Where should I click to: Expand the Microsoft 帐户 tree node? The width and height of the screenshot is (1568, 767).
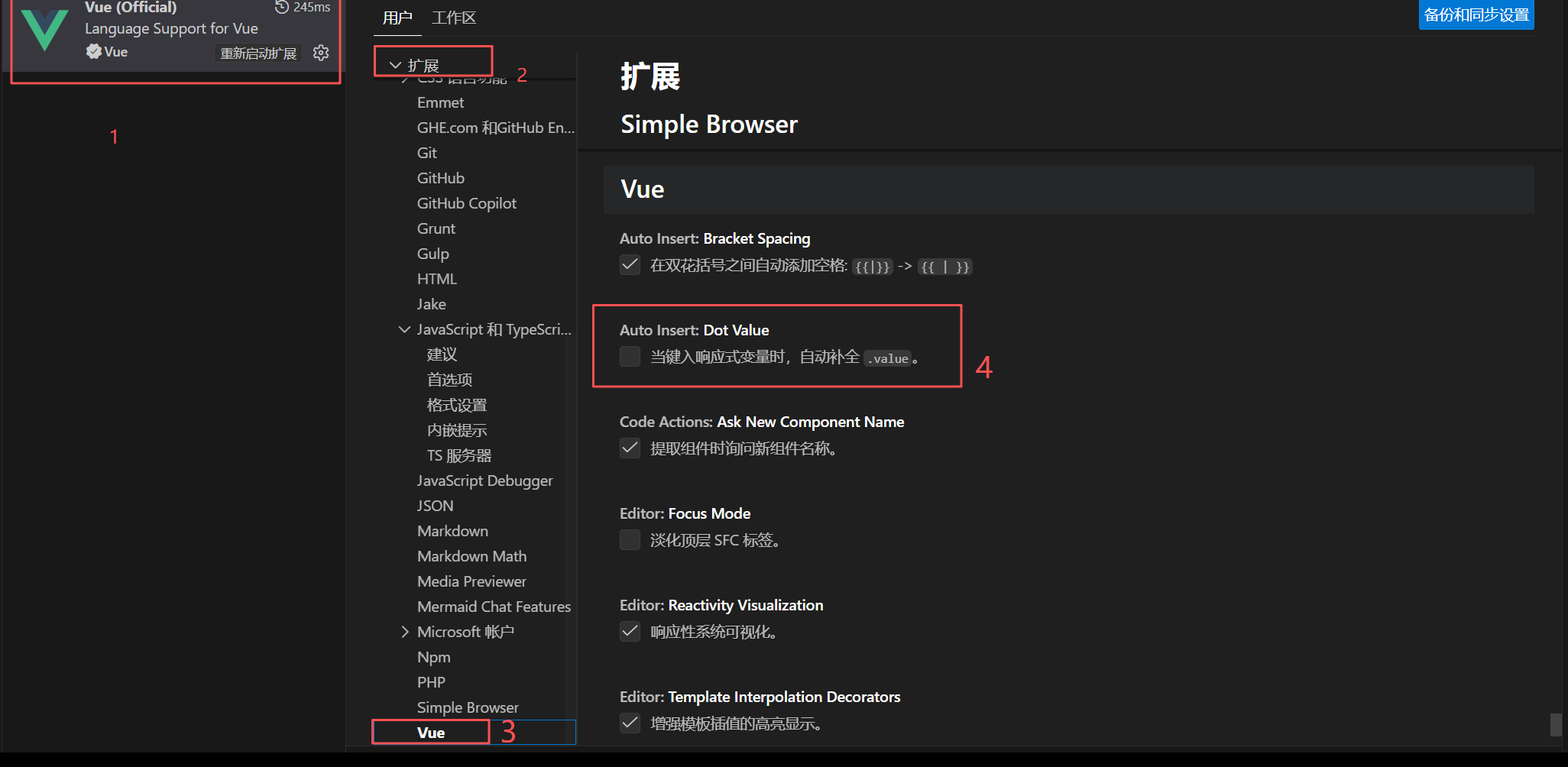click(x=404, y=632)
